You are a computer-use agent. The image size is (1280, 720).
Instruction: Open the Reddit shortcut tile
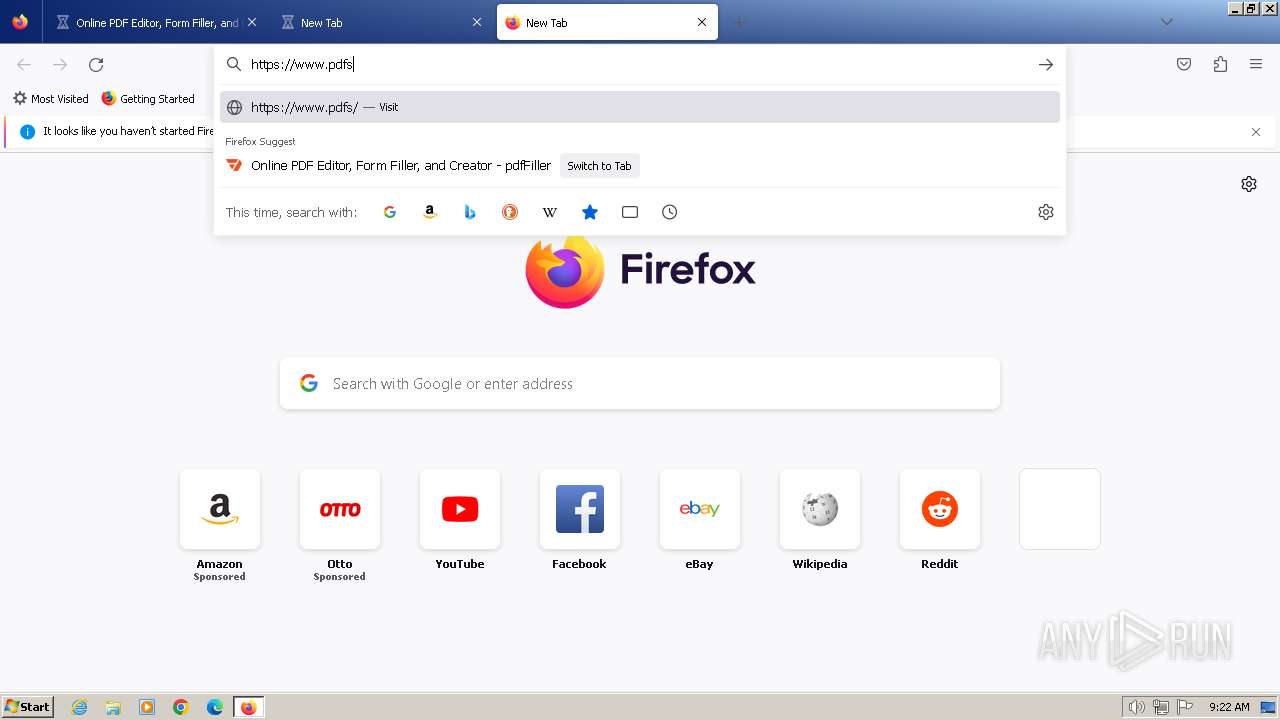point(940,509)
